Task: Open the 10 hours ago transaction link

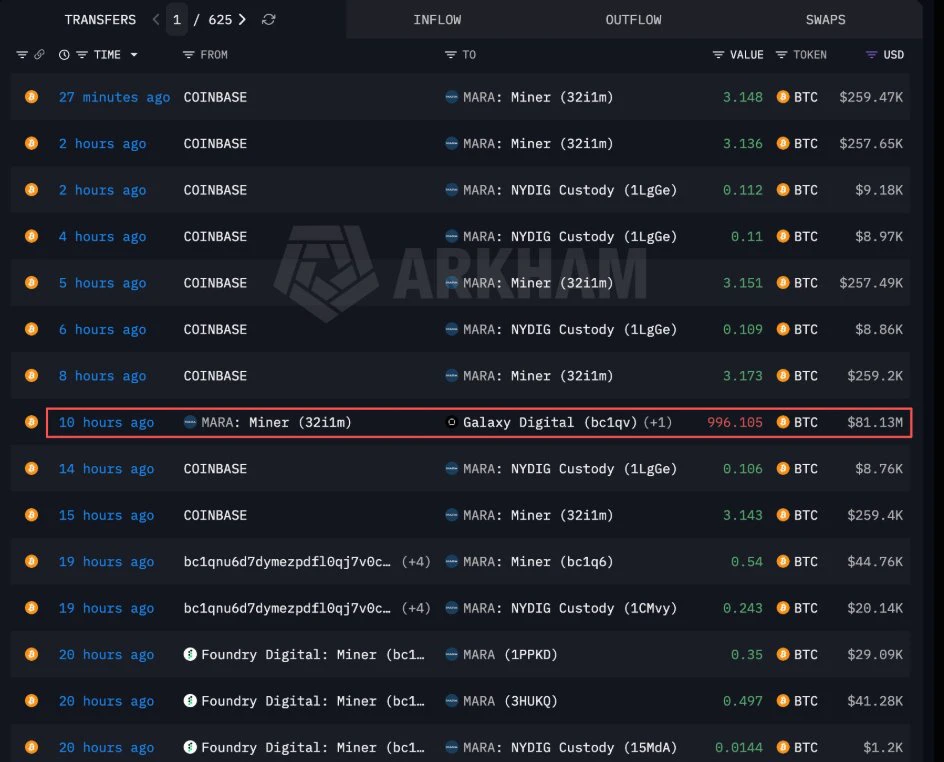Action: (106, 423)
